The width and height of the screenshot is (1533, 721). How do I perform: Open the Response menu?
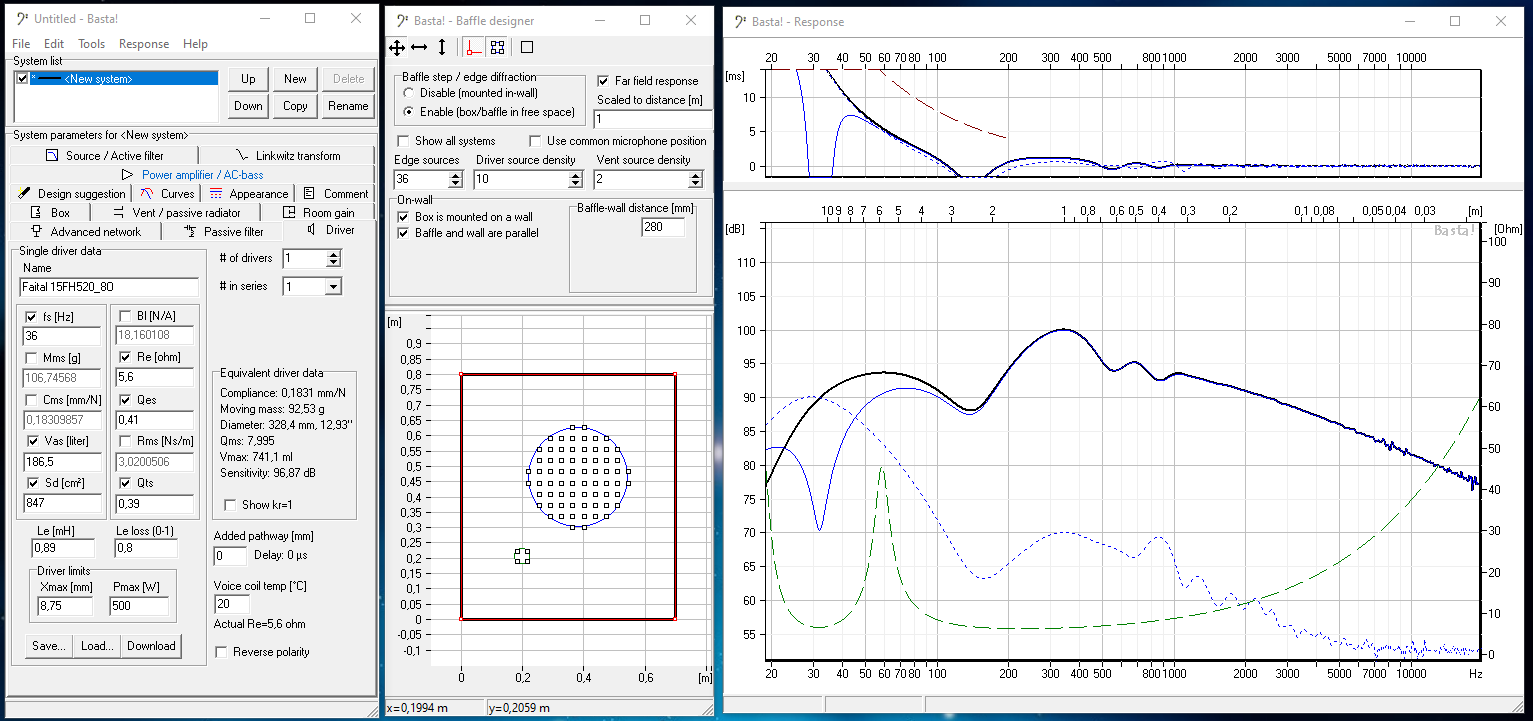[144, 44]
